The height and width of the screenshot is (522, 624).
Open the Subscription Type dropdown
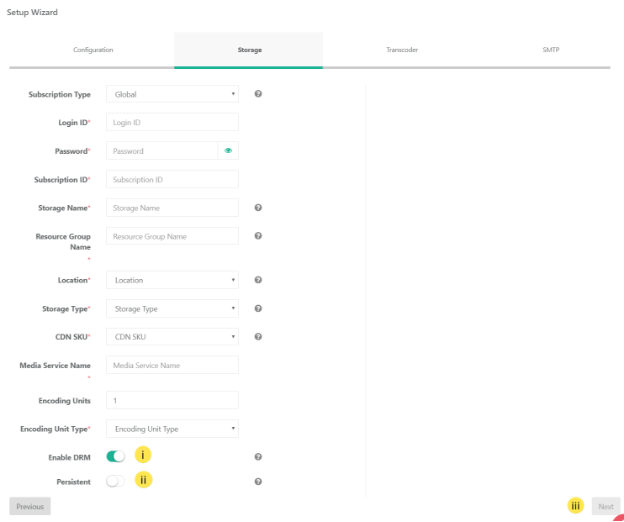[172, 94]
